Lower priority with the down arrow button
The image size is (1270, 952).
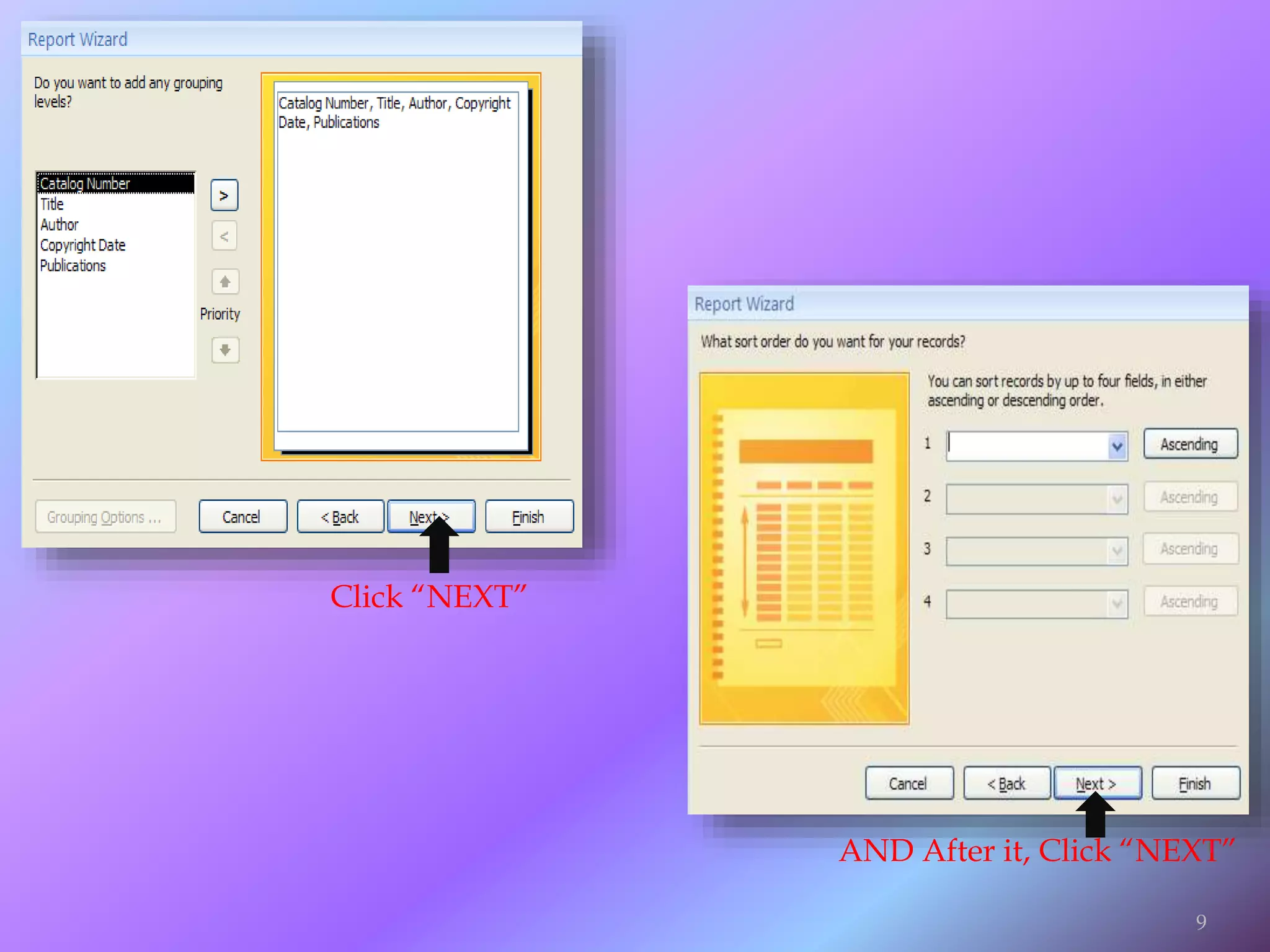click(x=225, y=350)
